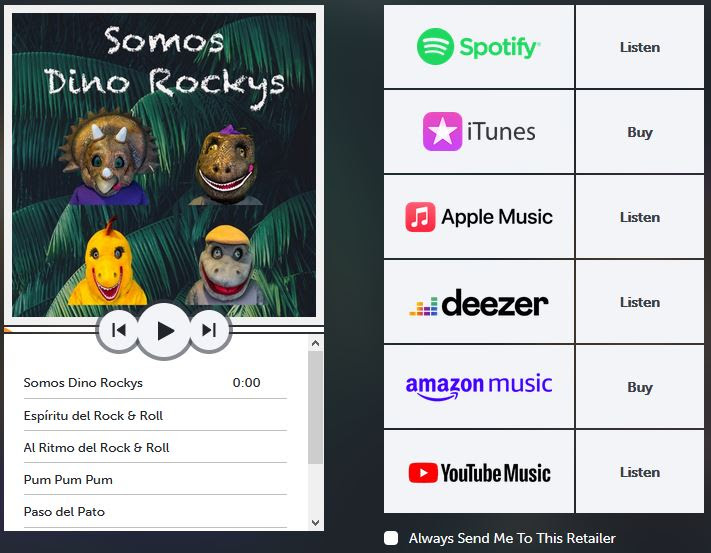
Task: Select the Al Ritmo del Rock & Roll track
Action: click(155, 448)
